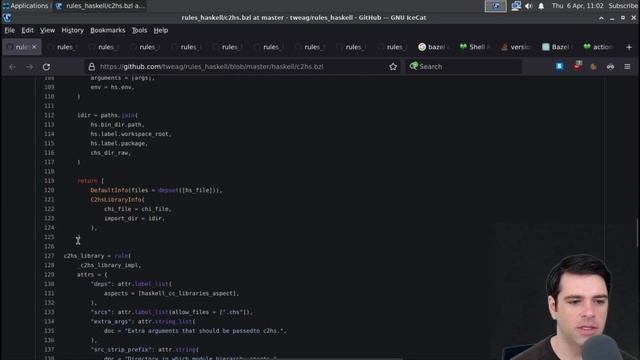Close the active rules tab

point(34,47)
